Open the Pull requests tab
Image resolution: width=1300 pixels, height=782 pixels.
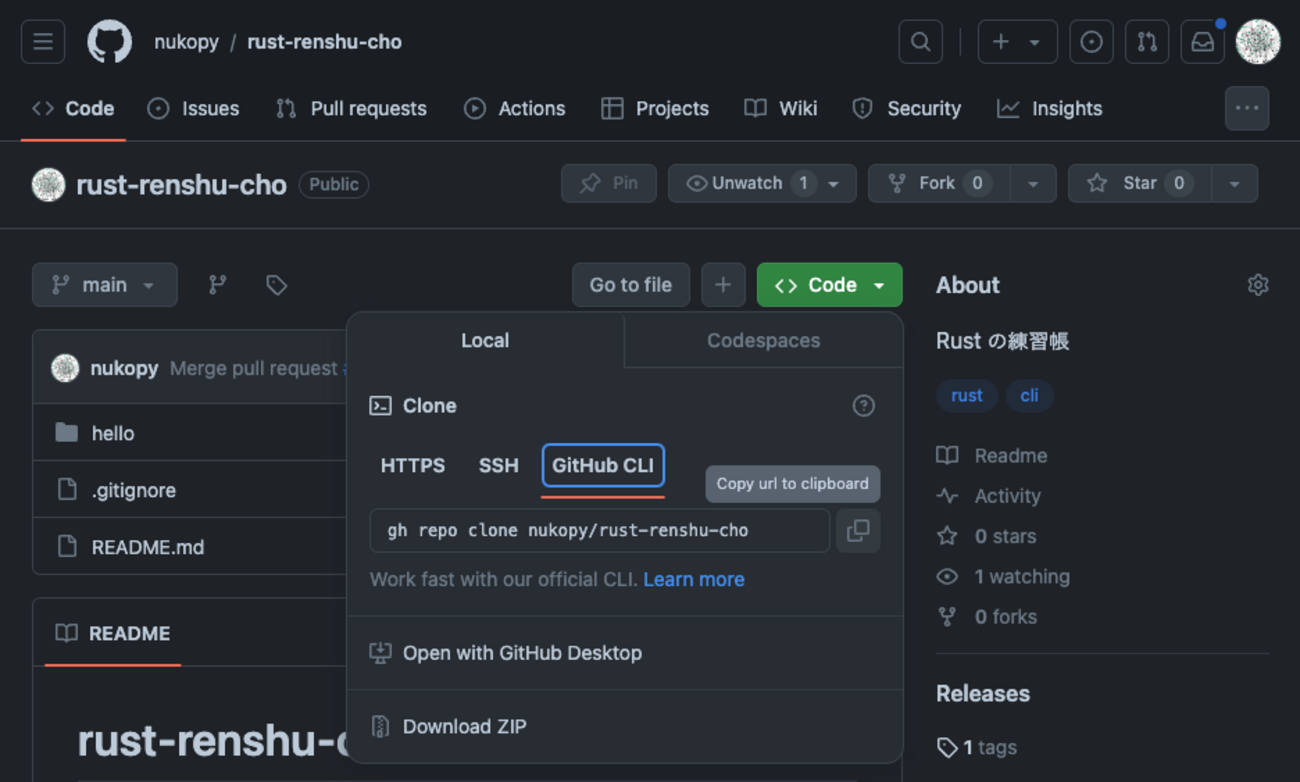click(351, 108)
